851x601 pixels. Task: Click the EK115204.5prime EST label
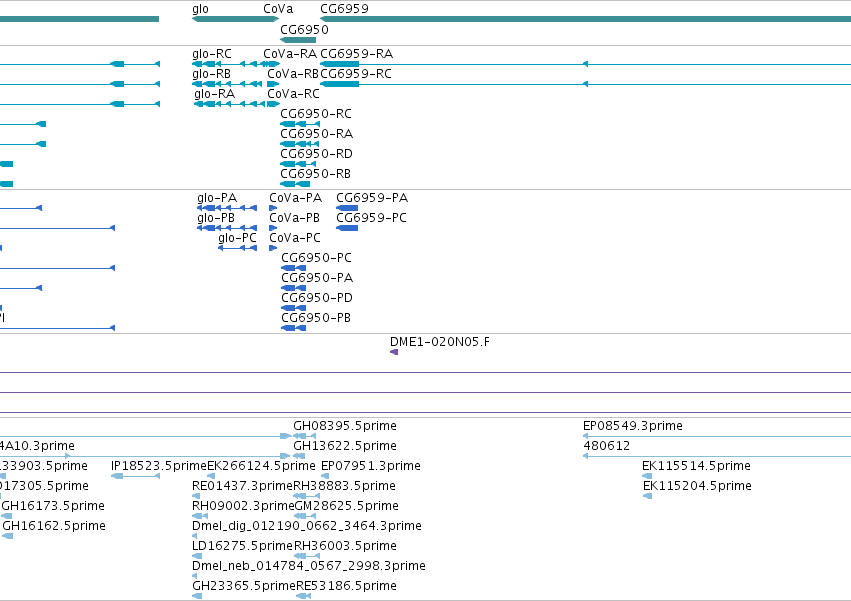(697, 486)
